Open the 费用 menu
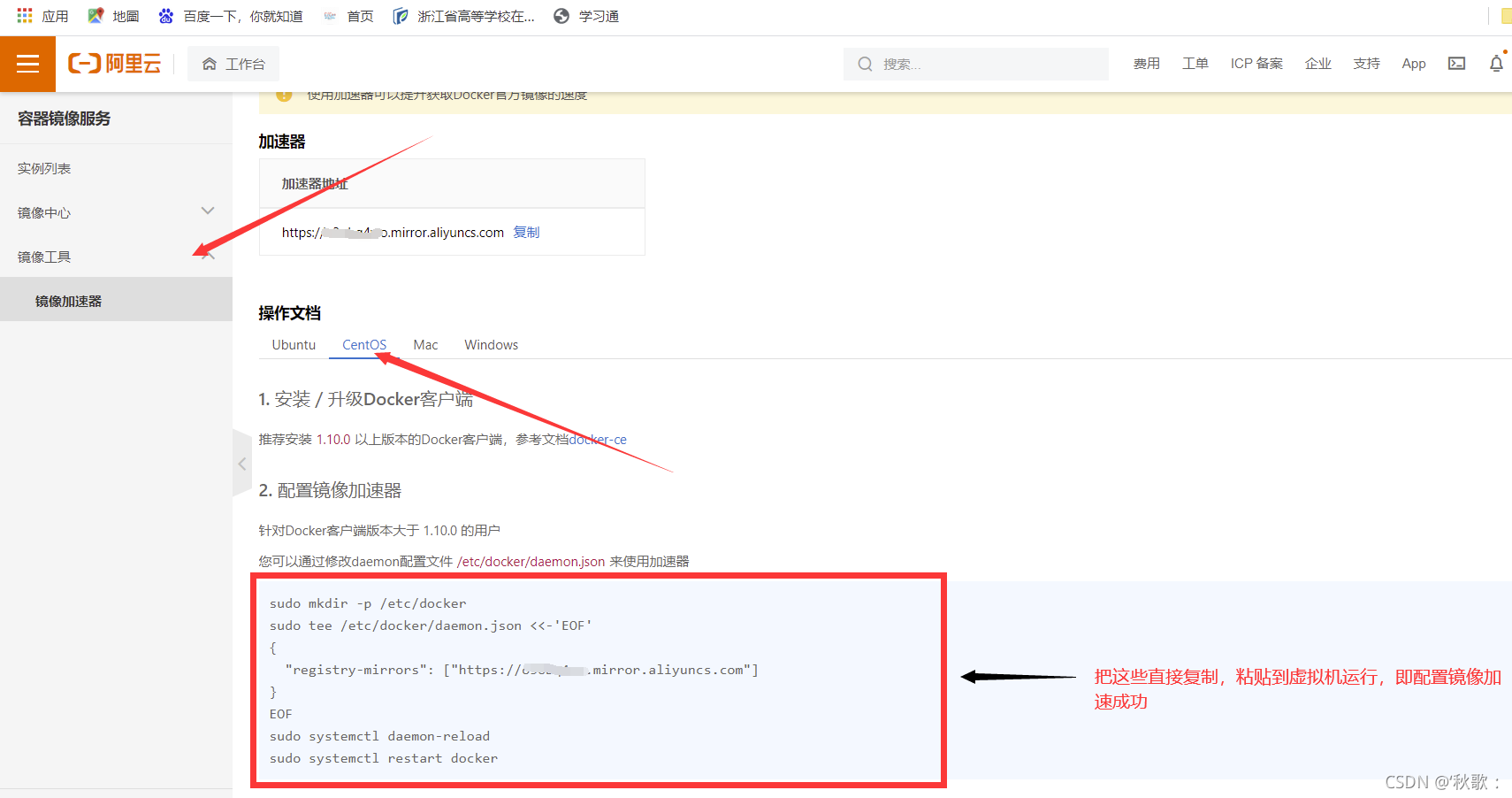This screenshot has height=798, width=1512. click(x=1146, y=64)
